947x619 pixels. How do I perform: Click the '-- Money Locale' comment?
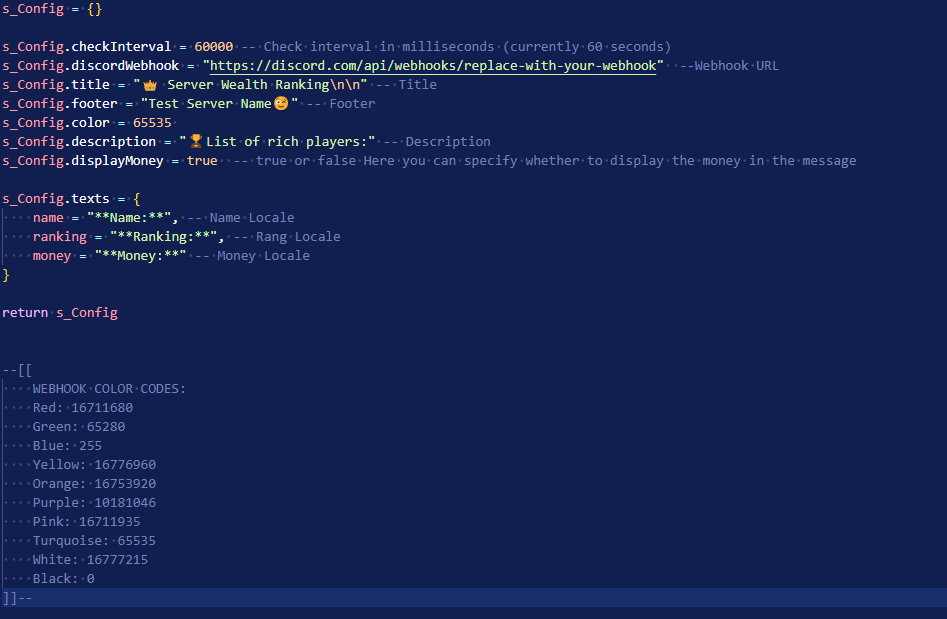click(x=252, y=255)
